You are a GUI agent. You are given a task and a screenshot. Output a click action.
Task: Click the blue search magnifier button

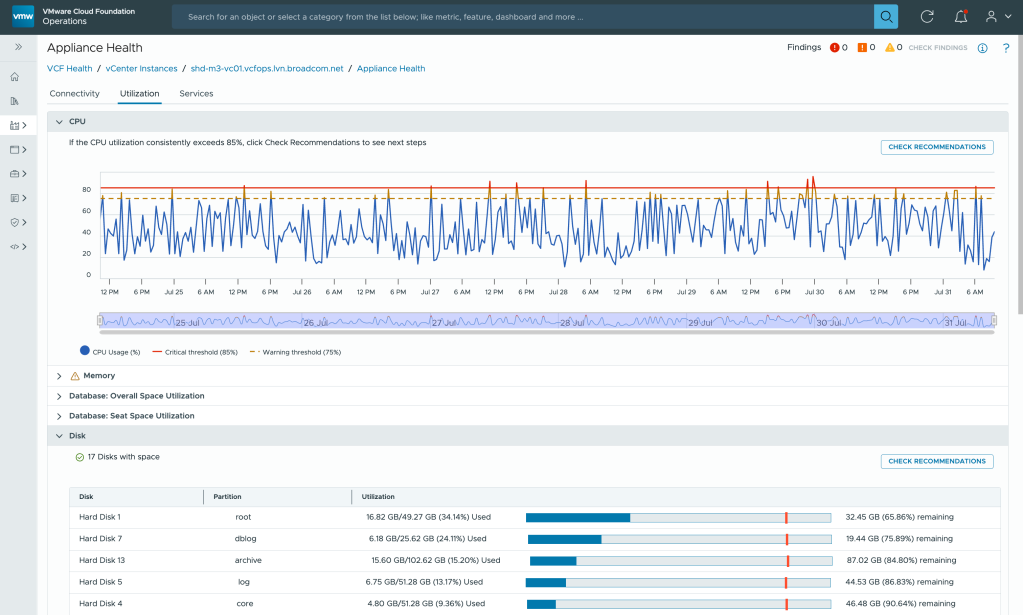click(x=886, y=17)
